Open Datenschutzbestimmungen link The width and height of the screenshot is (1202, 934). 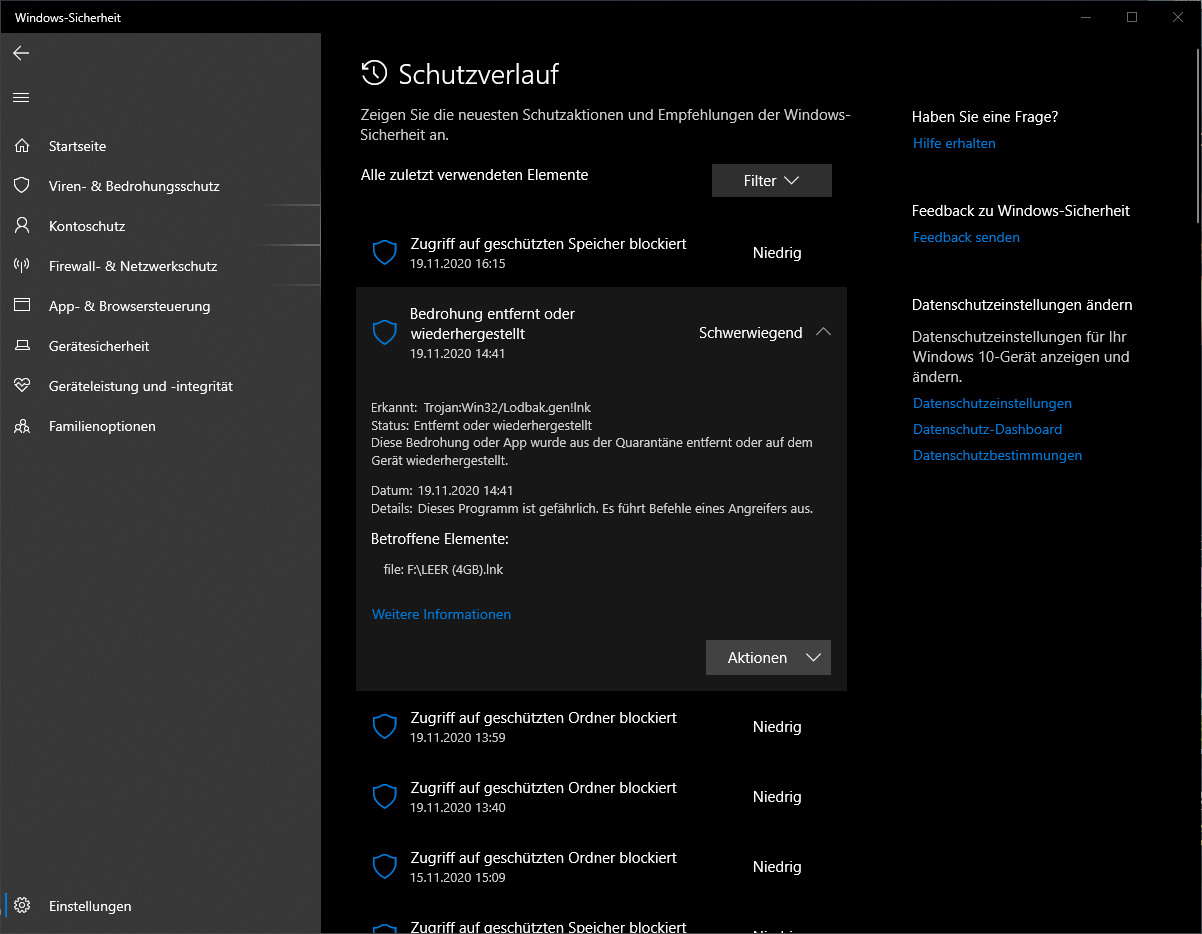pos(997,455)
